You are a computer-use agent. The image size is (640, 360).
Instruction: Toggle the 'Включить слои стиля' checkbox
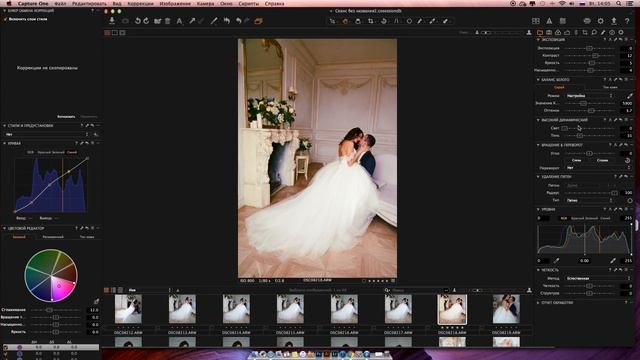[5, 19]
